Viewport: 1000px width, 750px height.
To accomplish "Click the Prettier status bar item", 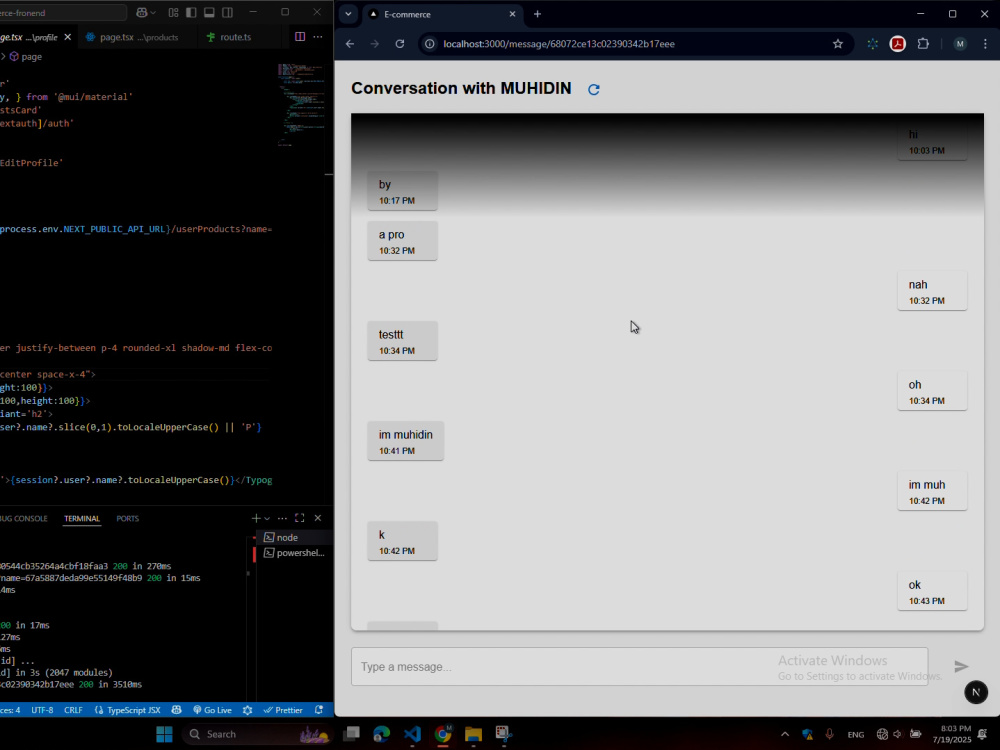I will pos(283,710).
